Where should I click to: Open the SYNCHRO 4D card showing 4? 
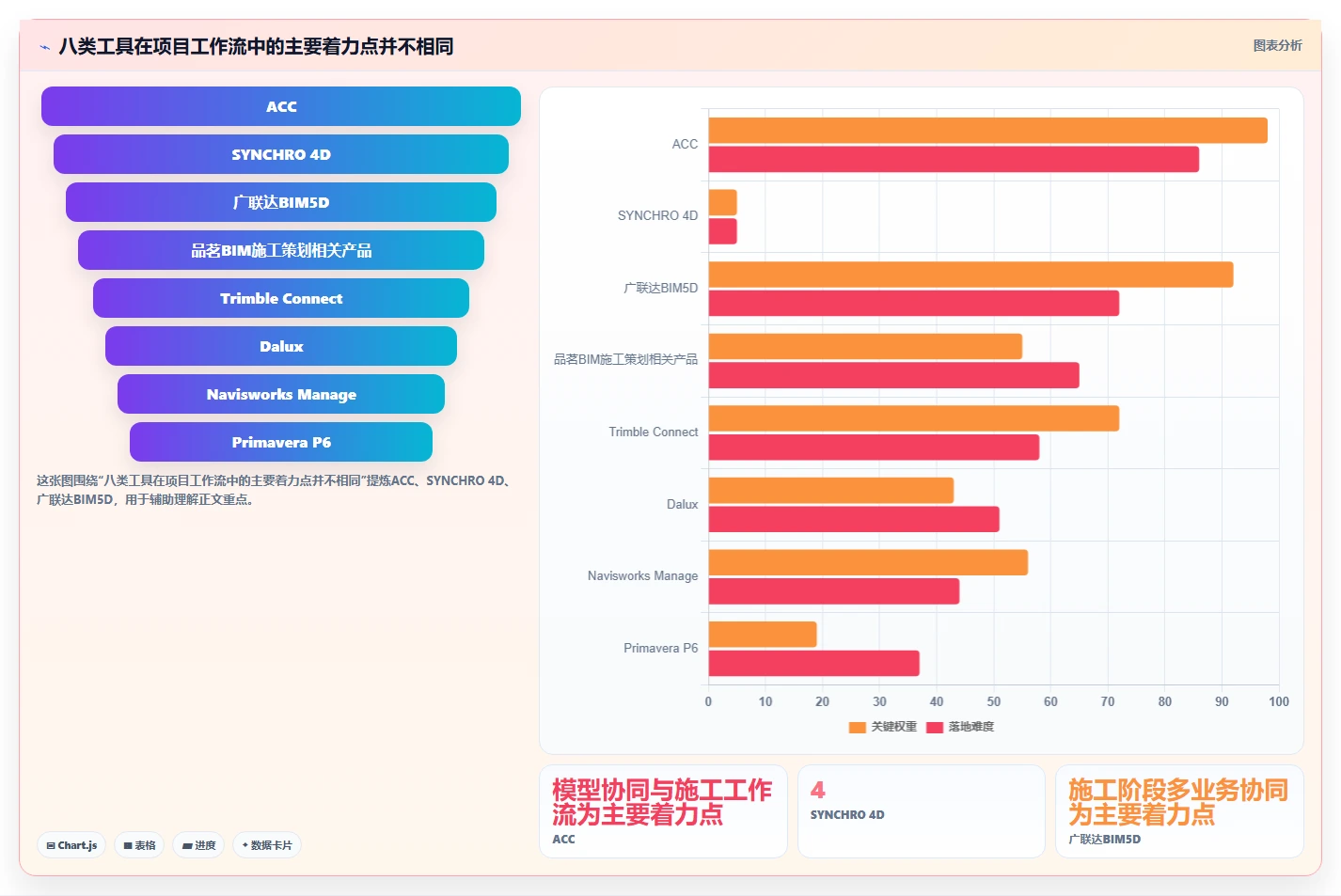click(x=922, y=811)
